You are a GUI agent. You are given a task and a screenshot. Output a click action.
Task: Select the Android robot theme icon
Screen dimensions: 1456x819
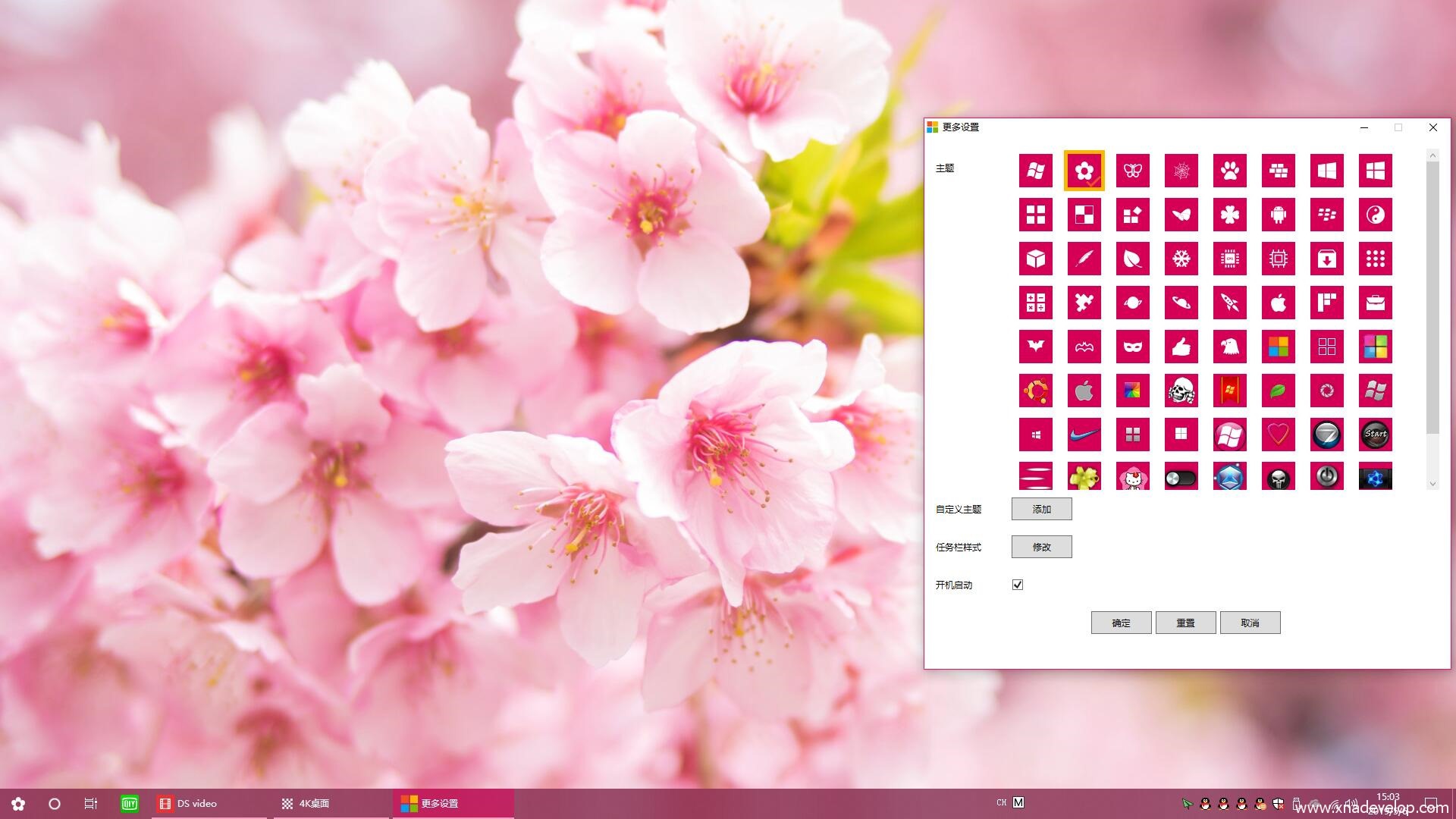(1278, 215)
